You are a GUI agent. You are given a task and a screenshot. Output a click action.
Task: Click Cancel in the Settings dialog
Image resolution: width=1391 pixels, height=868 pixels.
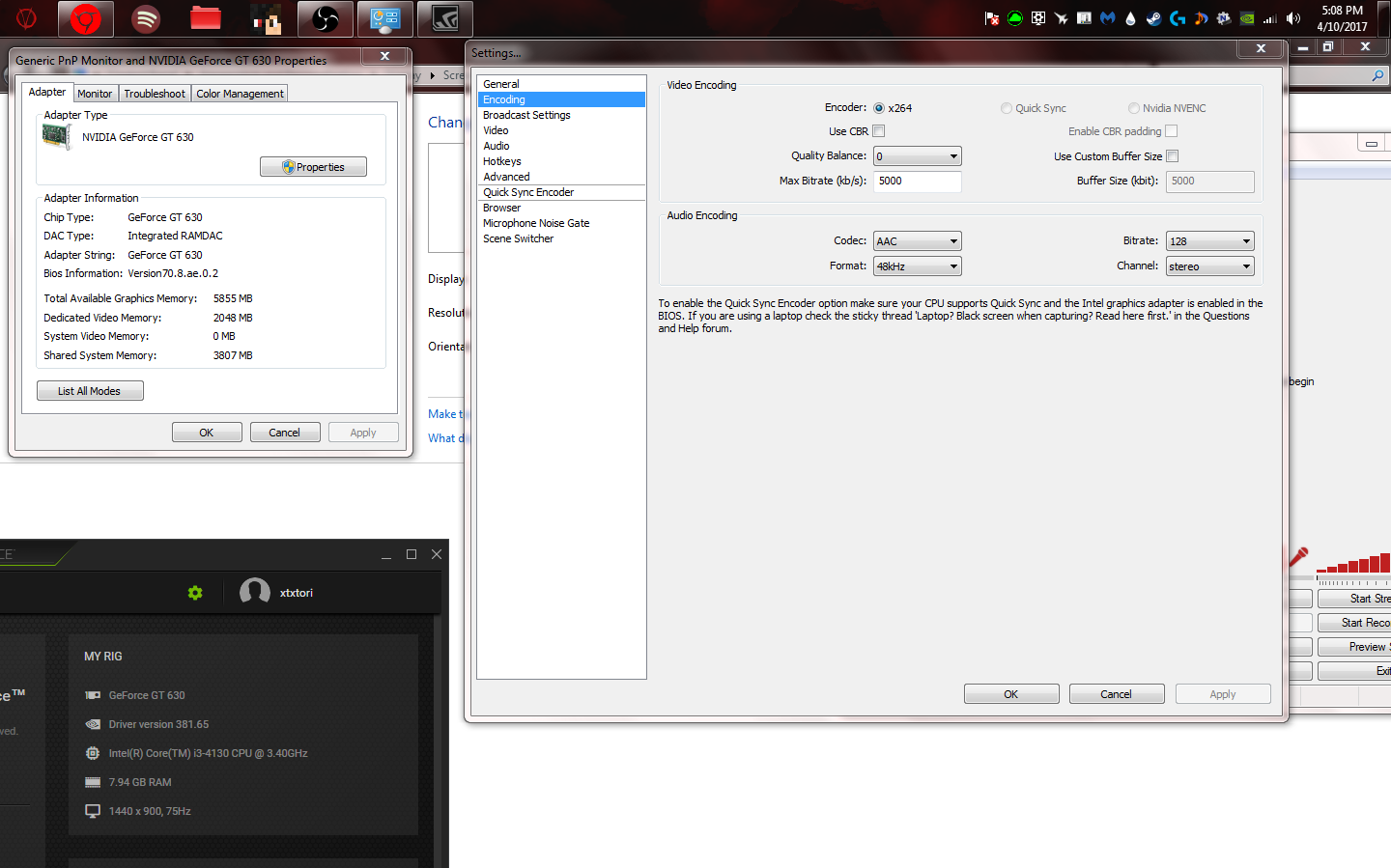tap(1117, 694)
